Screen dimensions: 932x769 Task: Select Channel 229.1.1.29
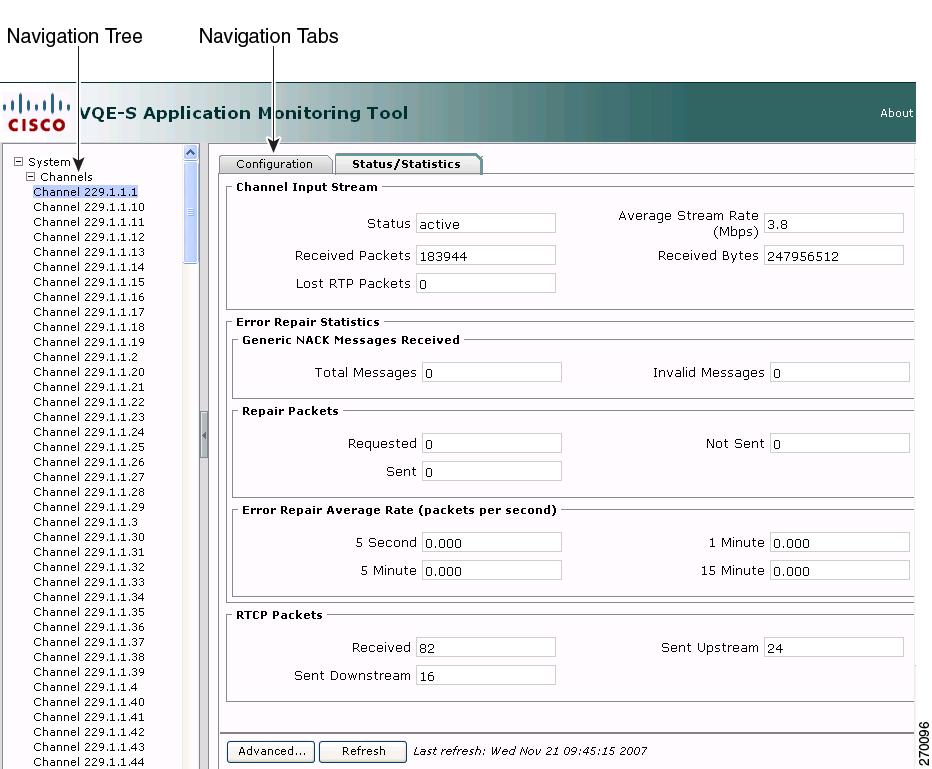pos(89,507)
